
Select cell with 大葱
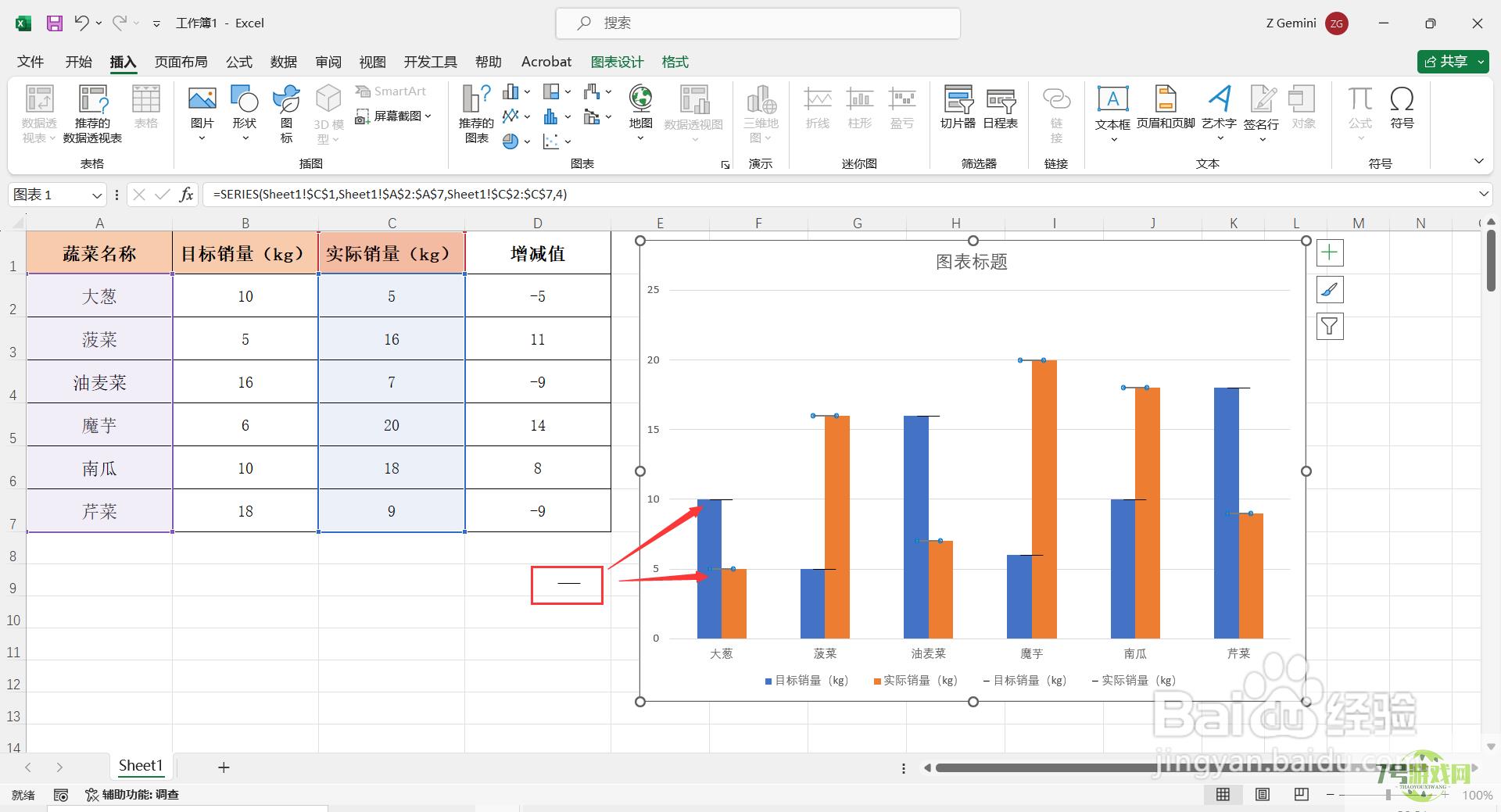pos(99,296)
